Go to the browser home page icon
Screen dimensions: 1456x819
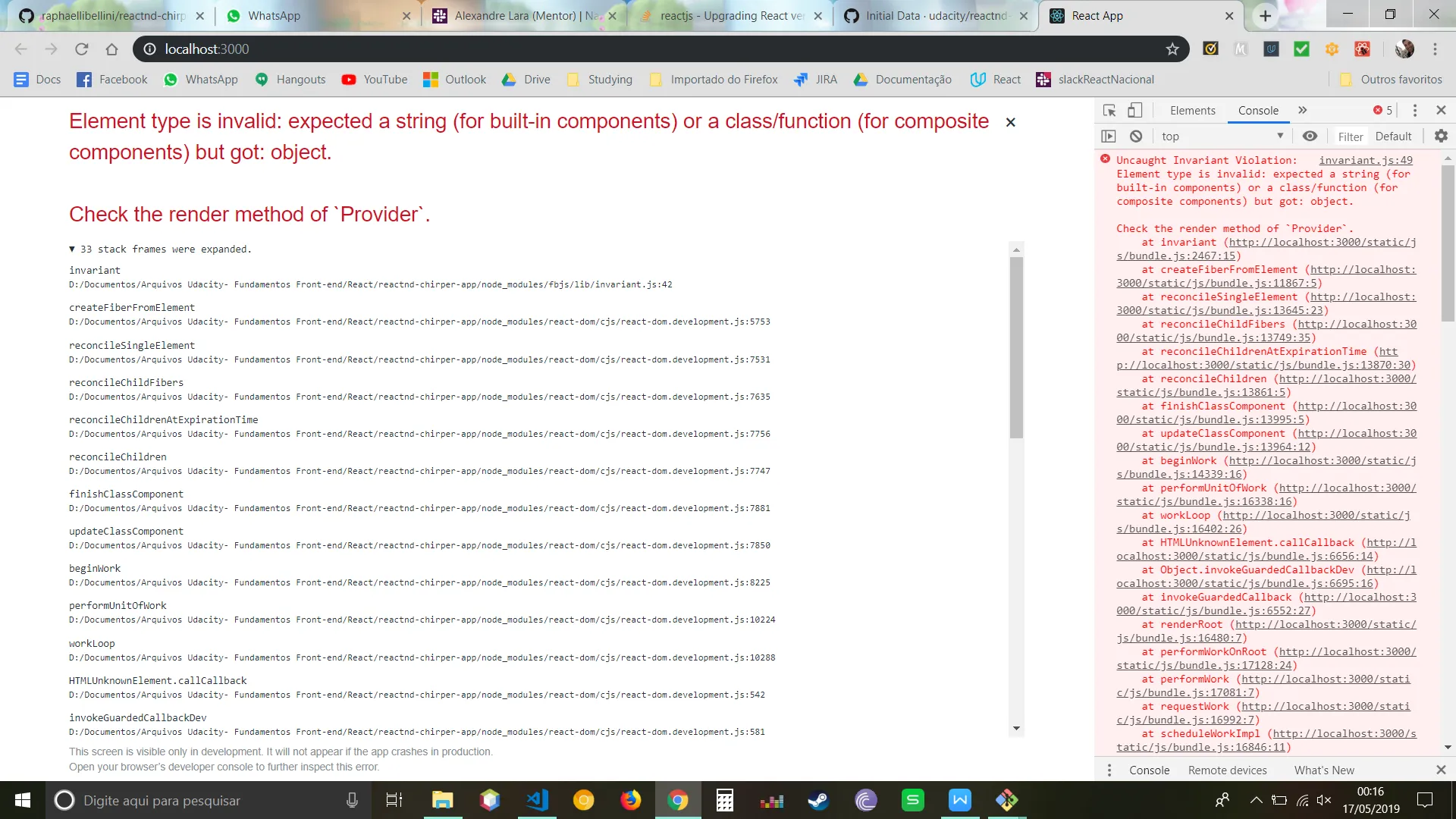(111, 49)
